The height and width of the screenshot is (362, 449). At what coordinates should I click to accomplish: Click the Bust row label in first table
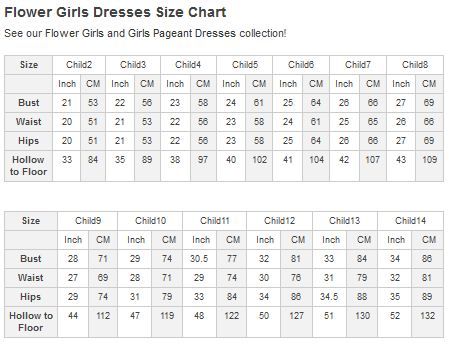coord(29,103)
